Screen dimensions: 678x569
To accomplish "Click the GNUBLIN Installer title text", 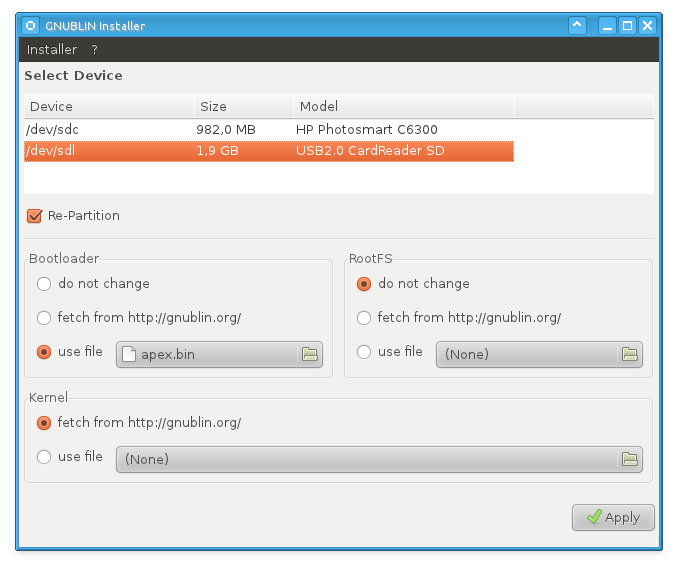I will pos(95,26).
